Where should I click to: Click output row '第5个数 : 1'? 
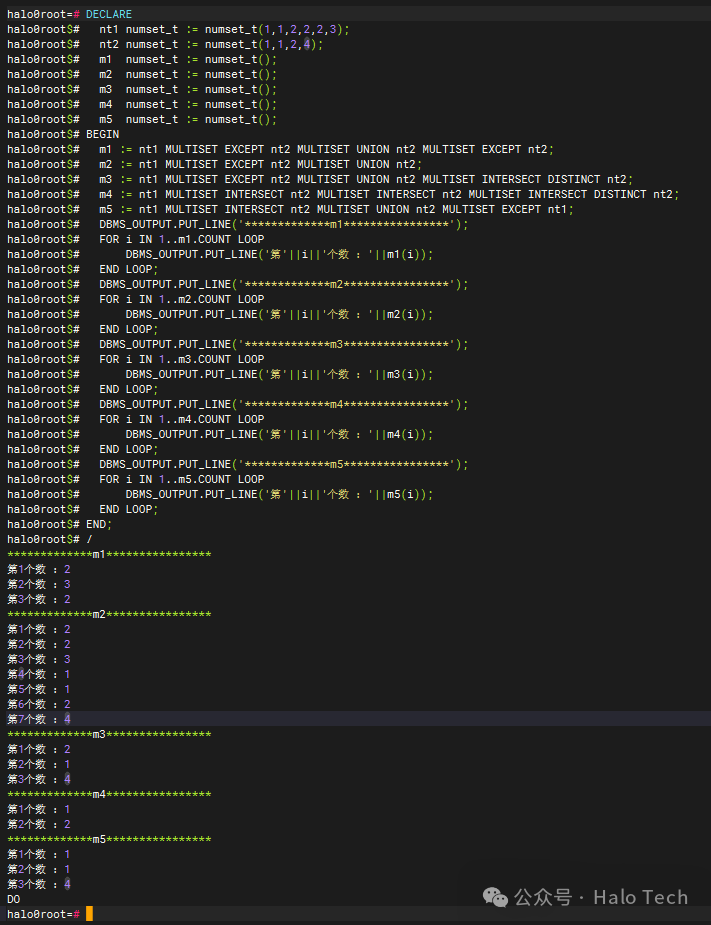pyautogui.click(x=39, y=690)
